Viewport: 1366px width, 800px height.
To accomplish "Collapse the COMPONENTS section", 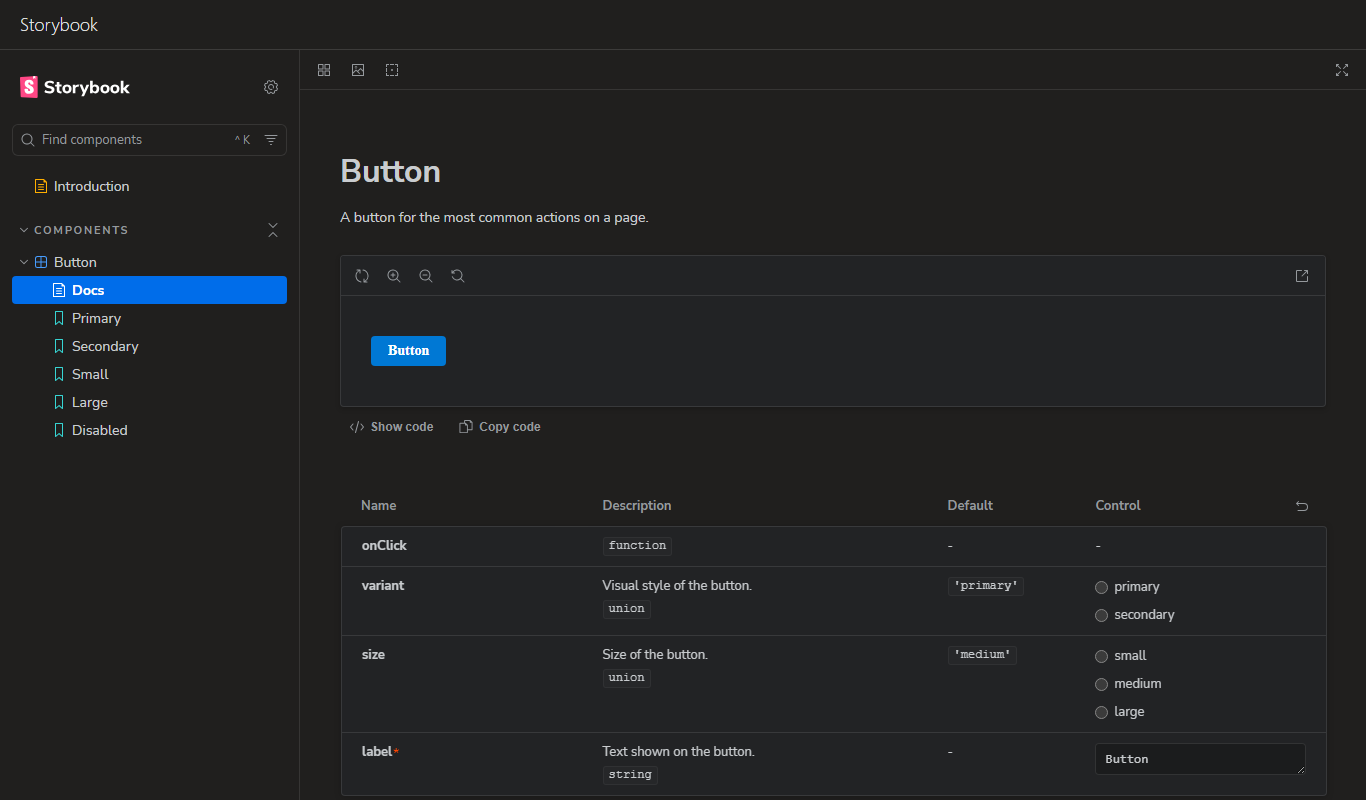I will (x=74, y=230).
